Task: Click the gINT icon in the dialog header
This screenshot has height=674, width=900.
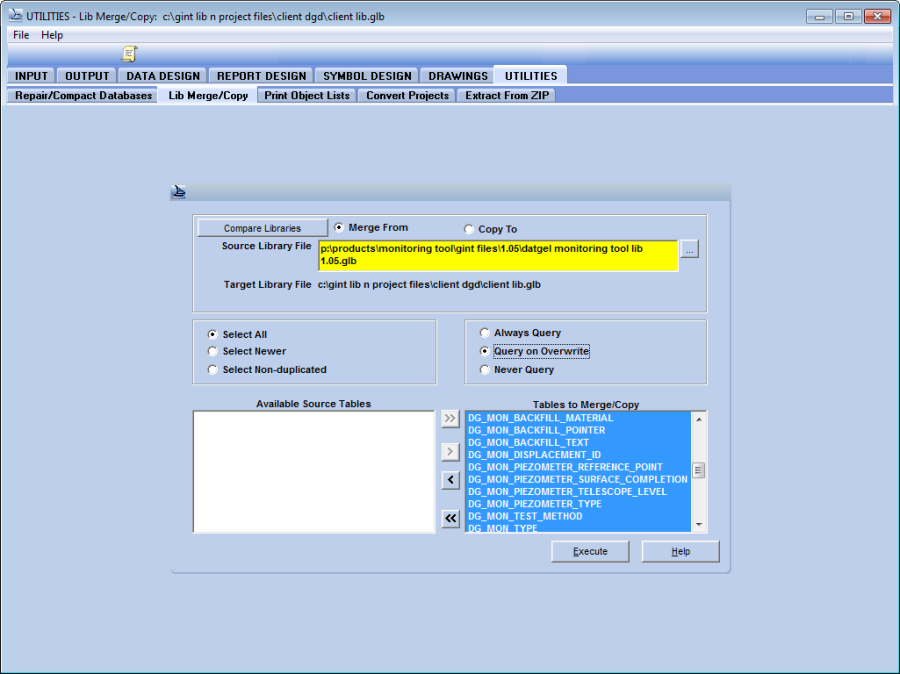Action: pyautogui.click(x=180, y=193)
